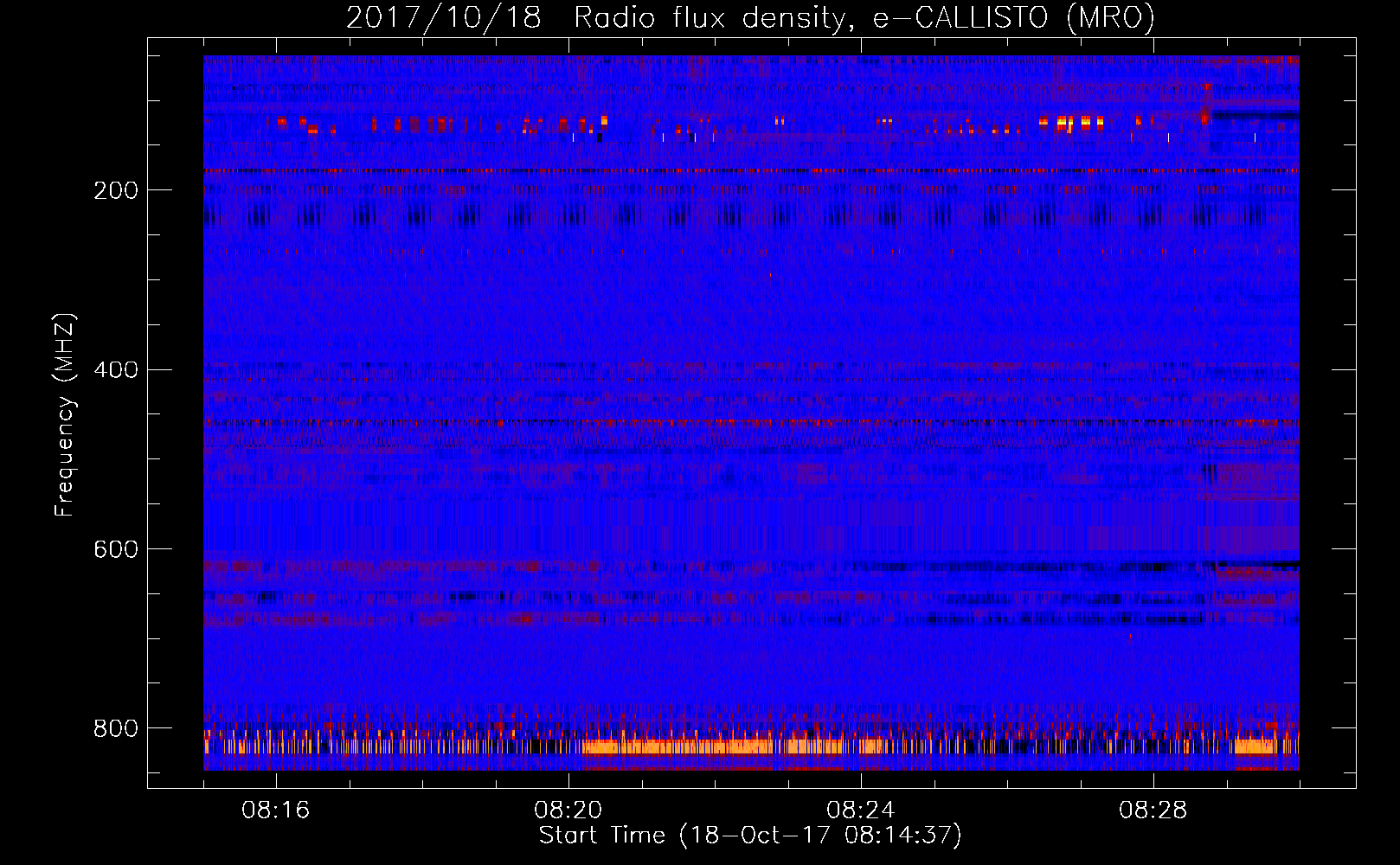
Task: Click the 08:28 time tick label
Action: (x=1153, y=811)
